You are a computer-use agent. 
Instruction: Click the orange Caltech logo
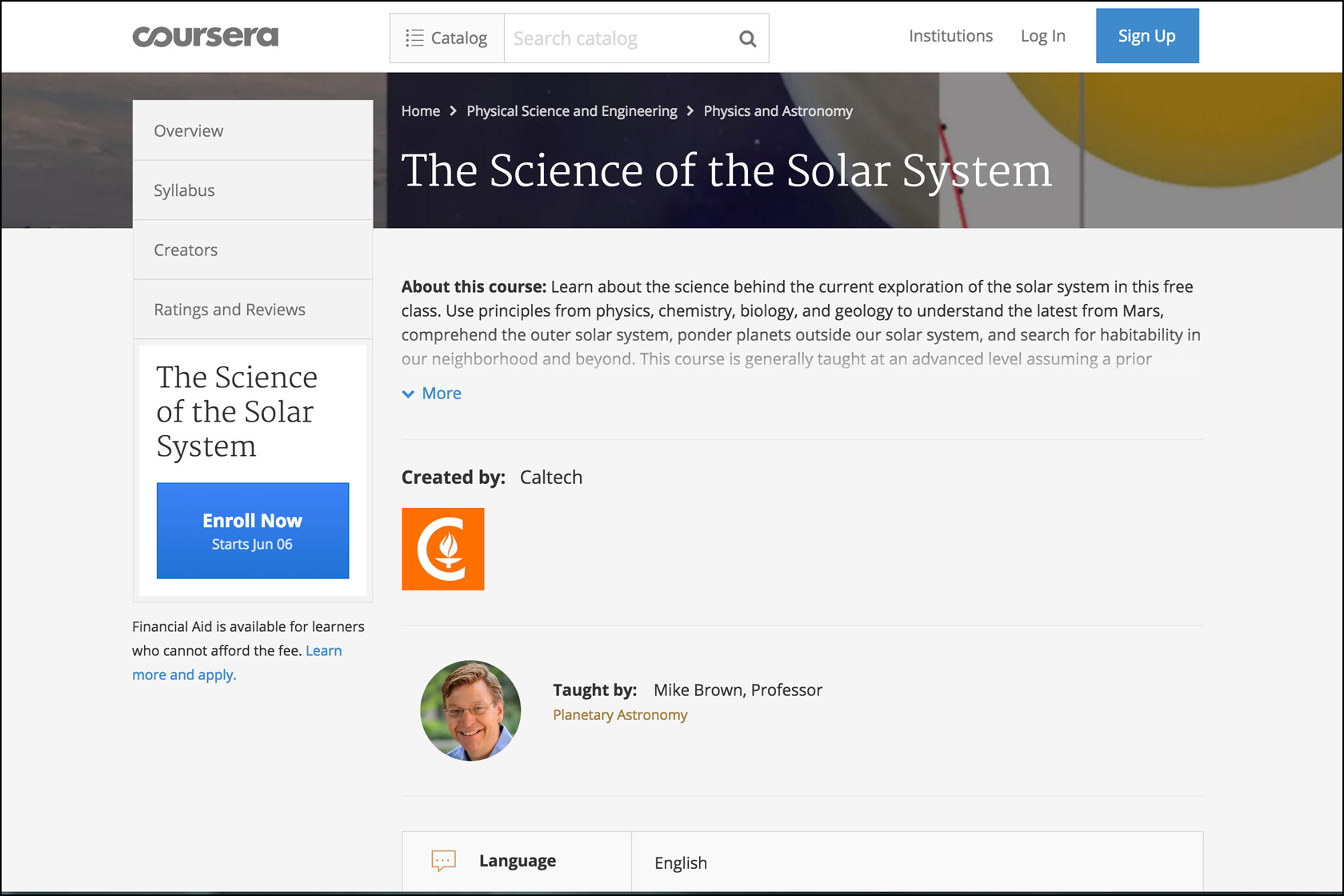coord(443,549)
